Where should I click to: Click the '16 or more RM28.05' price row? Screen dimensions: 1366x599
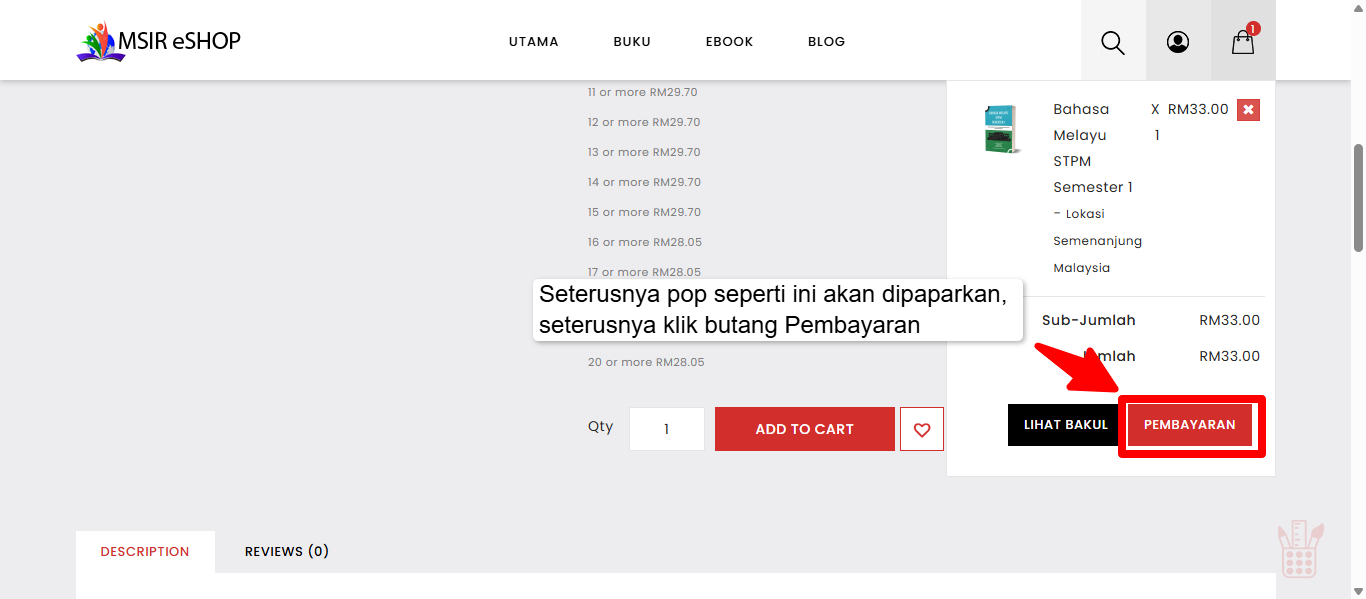coord(644,242)
